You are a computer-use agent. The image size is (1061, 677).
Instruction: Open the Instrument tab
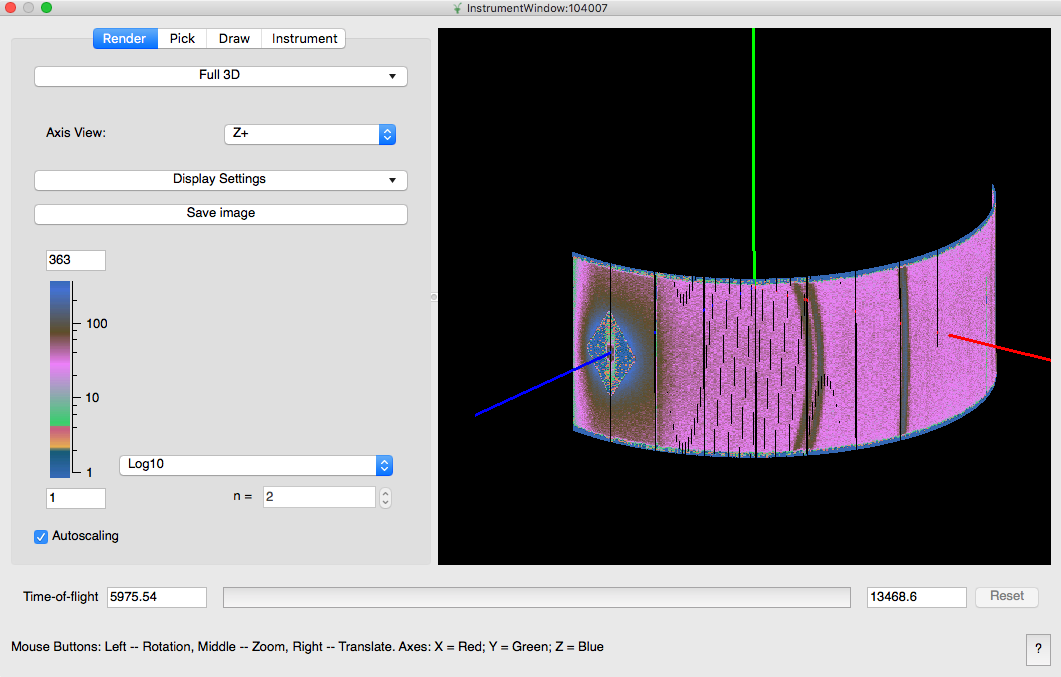click(x=303, y=38)
